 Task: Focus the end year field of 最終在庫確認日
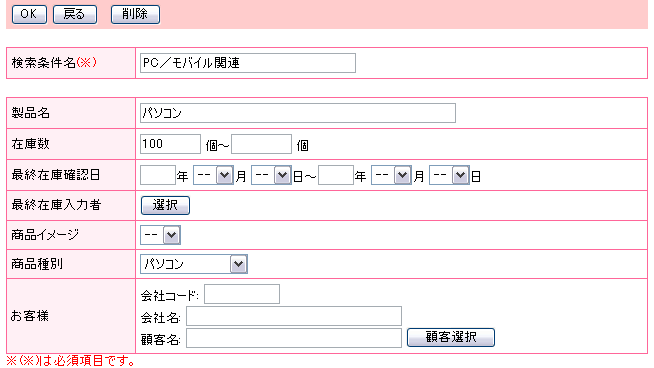(x=336, y=175)
